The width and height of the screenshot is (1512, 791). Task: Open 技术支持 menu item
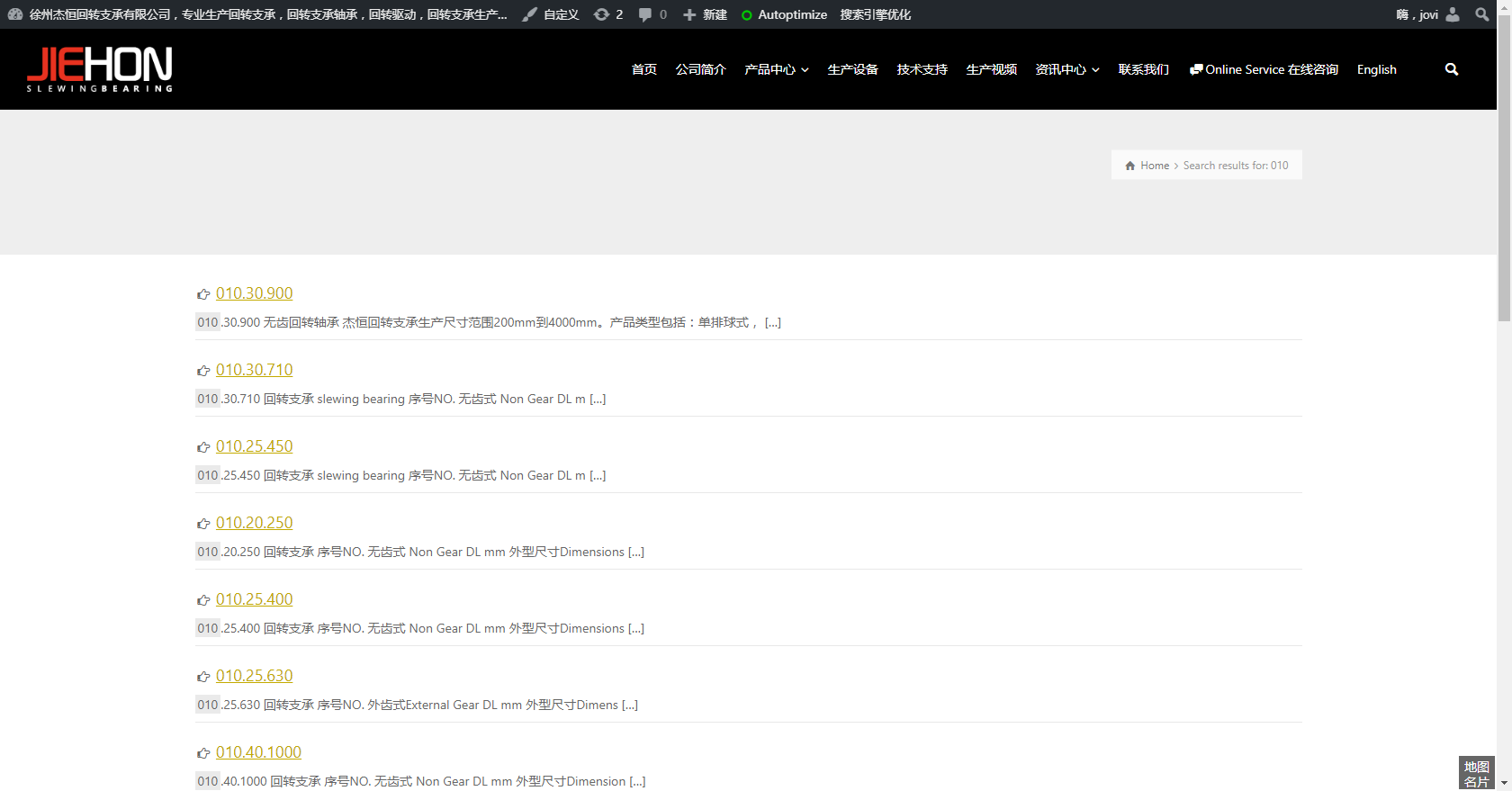[922, 69]
